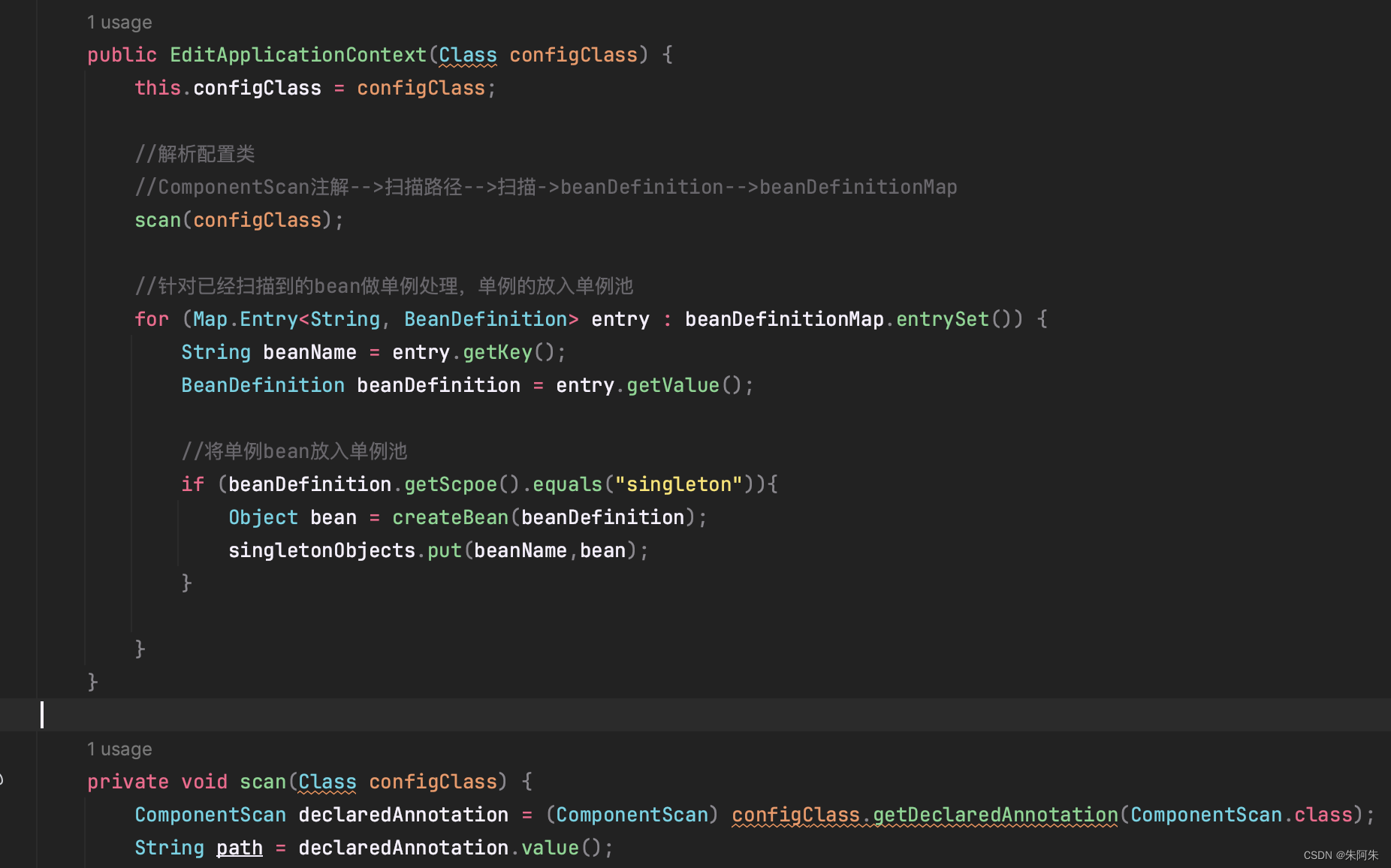Image resolution: width=1391 pixels, height=868 pixels.
Task: Click the '1 usage' hint above EditApplicationContext
Action: pos(119,23)
